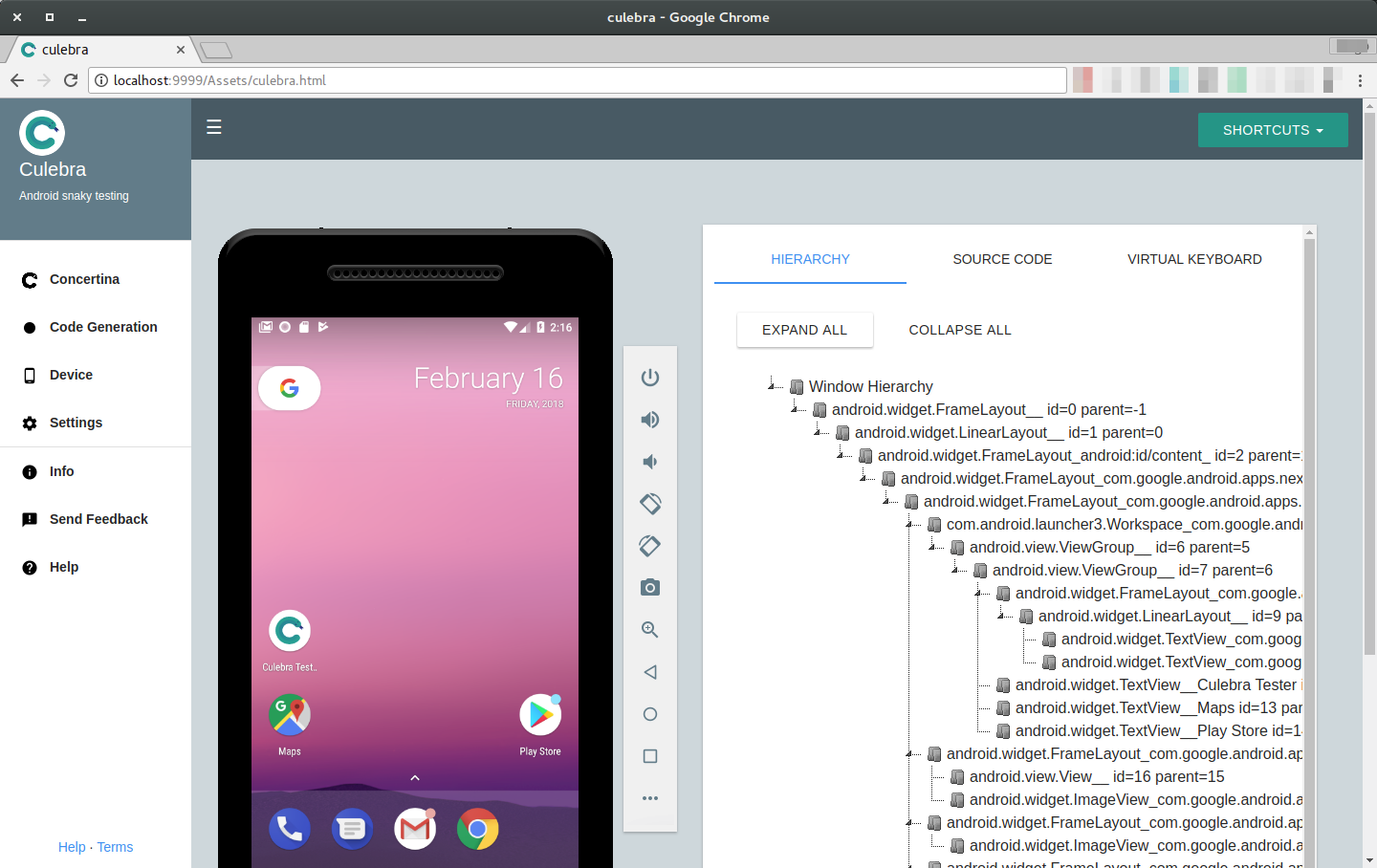Screen dimensions: 1377x868
Task: Click the zoom magnifier icon
Action: [x=650, y=630]
